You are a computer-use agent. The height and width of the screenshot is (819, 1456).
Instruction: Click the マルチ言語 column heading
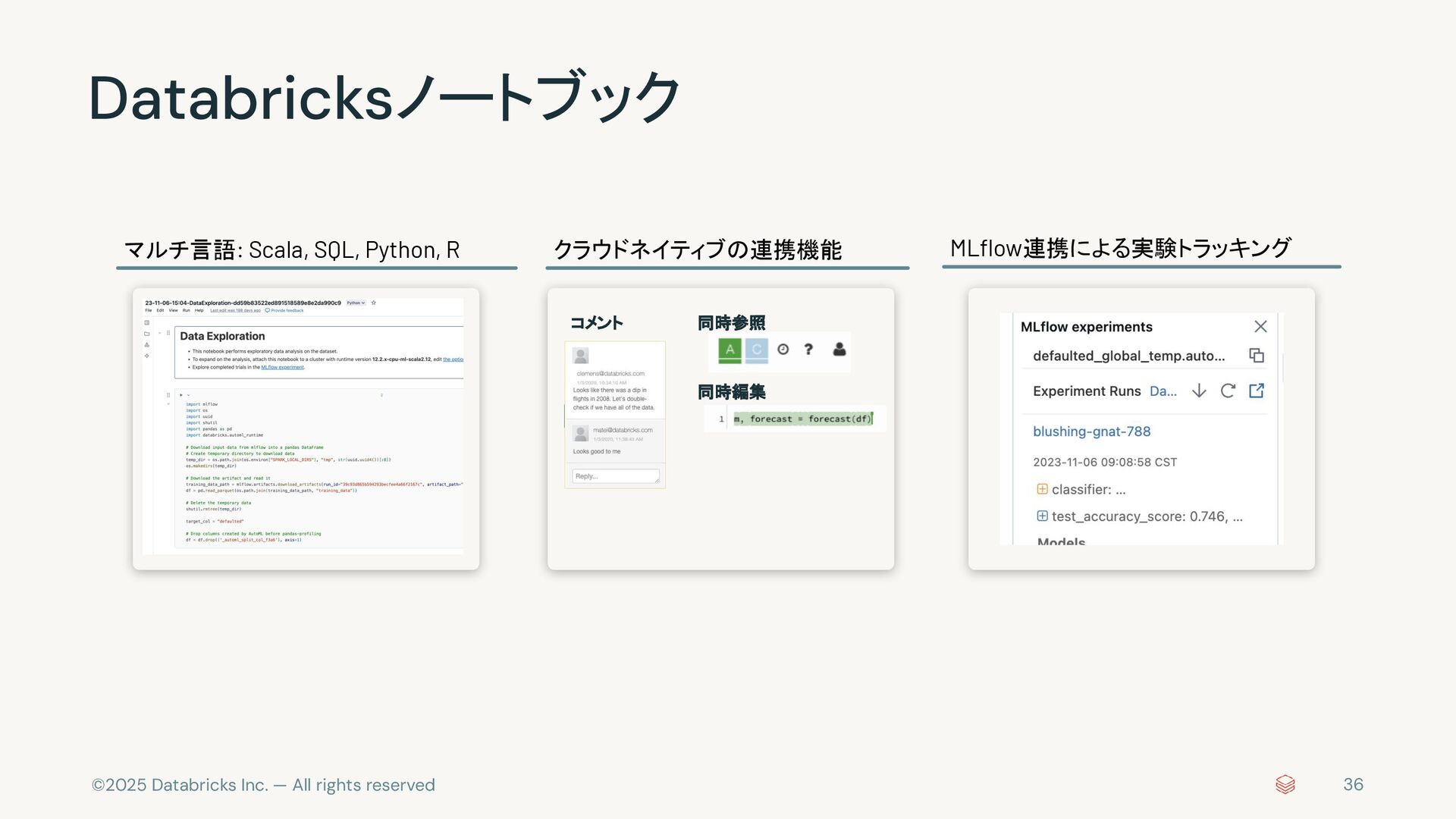291,249
